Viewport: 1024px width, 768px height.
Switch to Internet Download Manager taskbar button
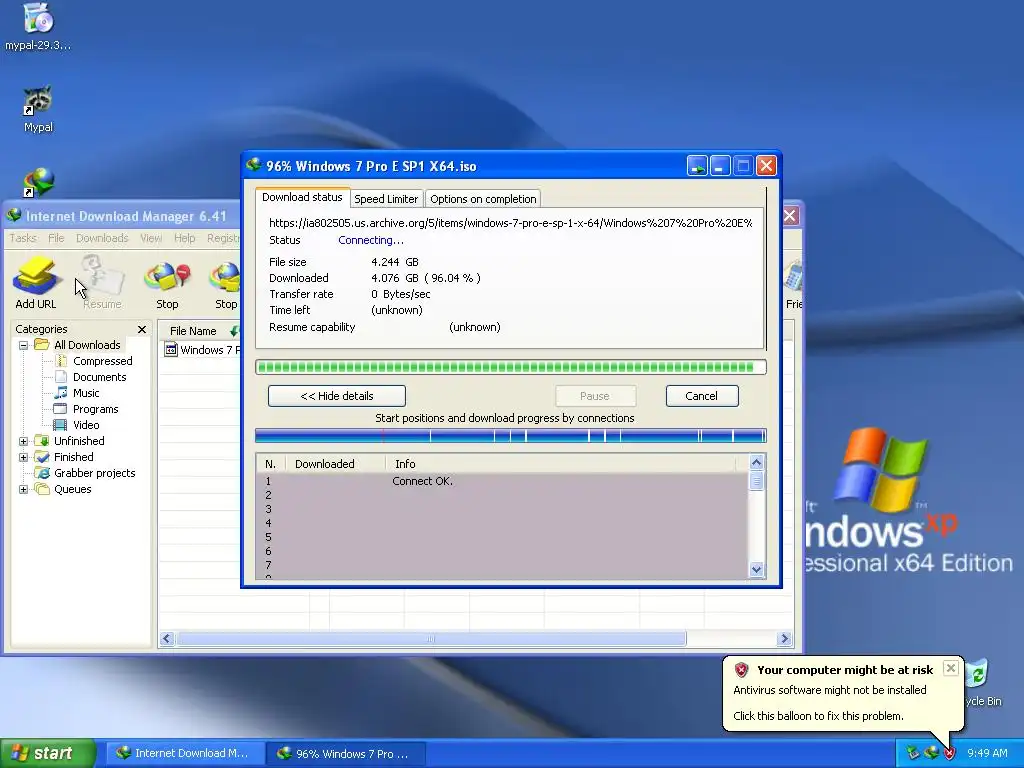pos(185,753)
